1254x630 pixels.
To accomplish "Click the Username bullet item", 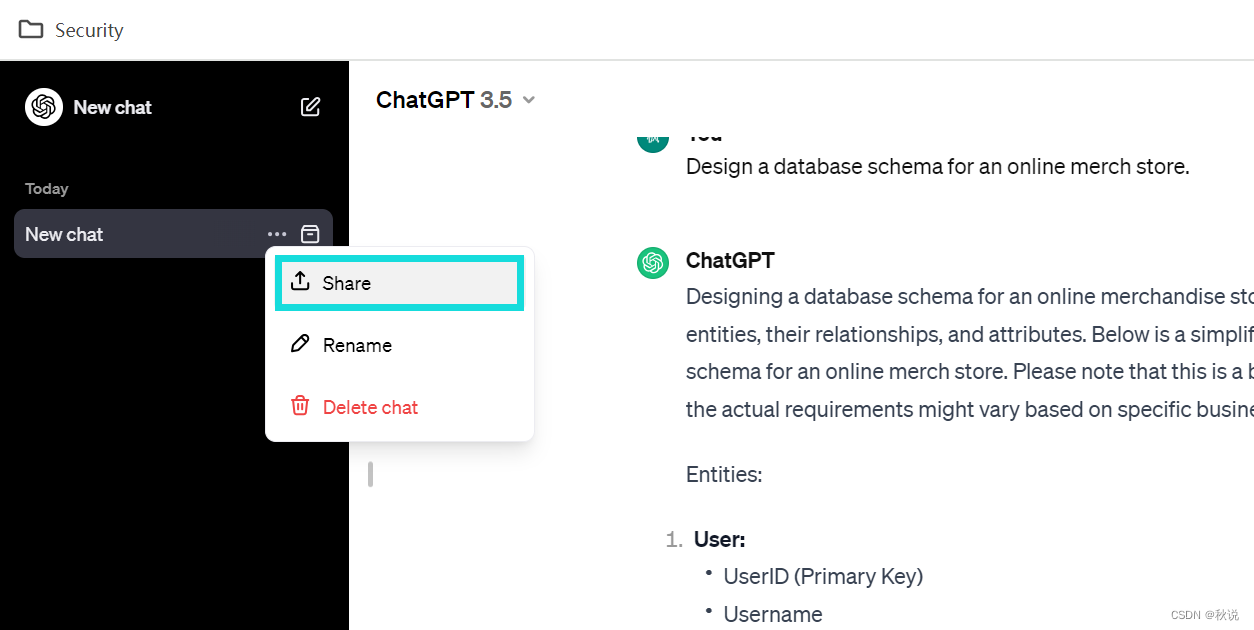I will (x=773, y=614).
